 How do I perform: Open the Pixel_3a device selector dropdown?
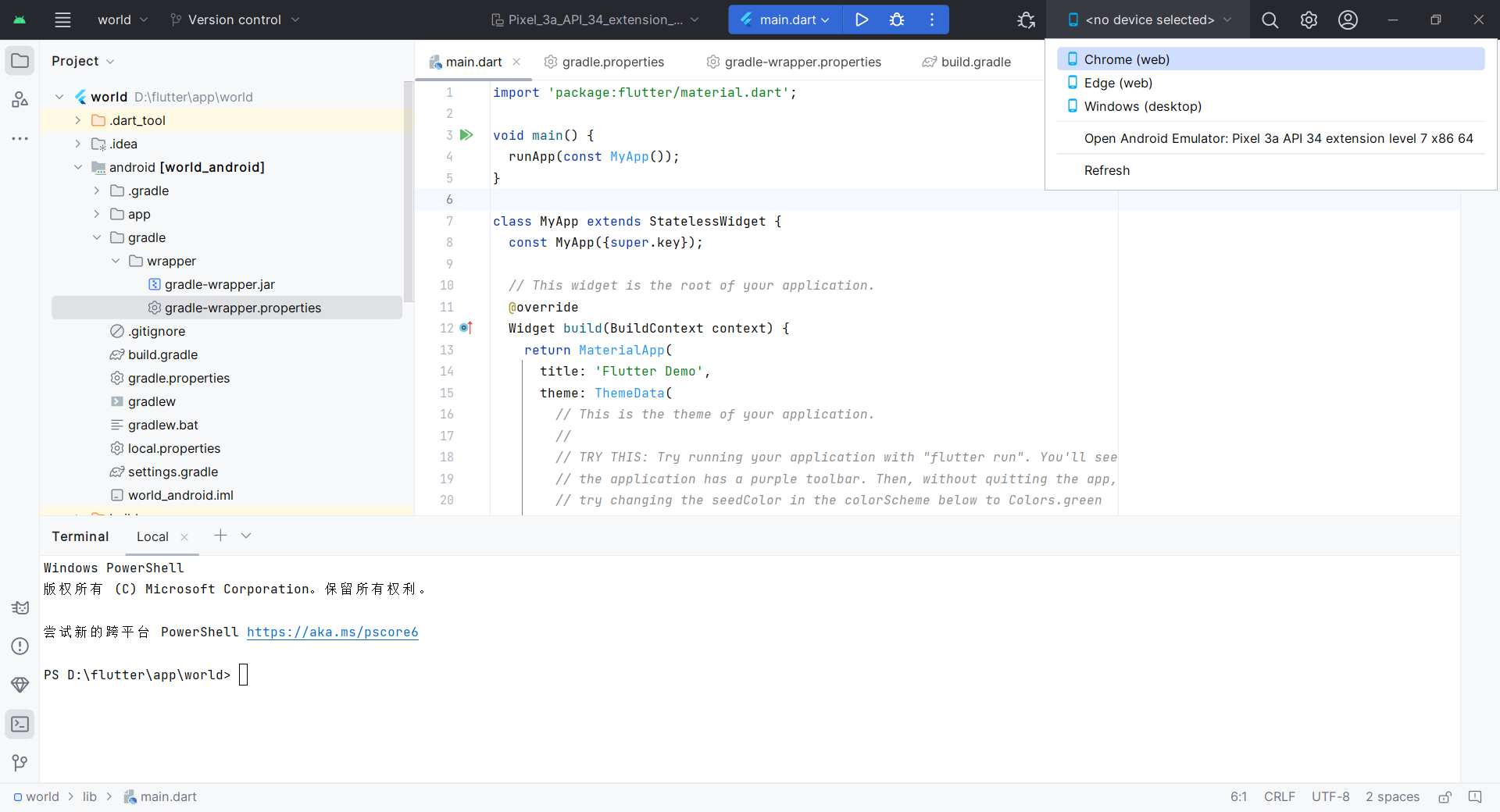595,20
